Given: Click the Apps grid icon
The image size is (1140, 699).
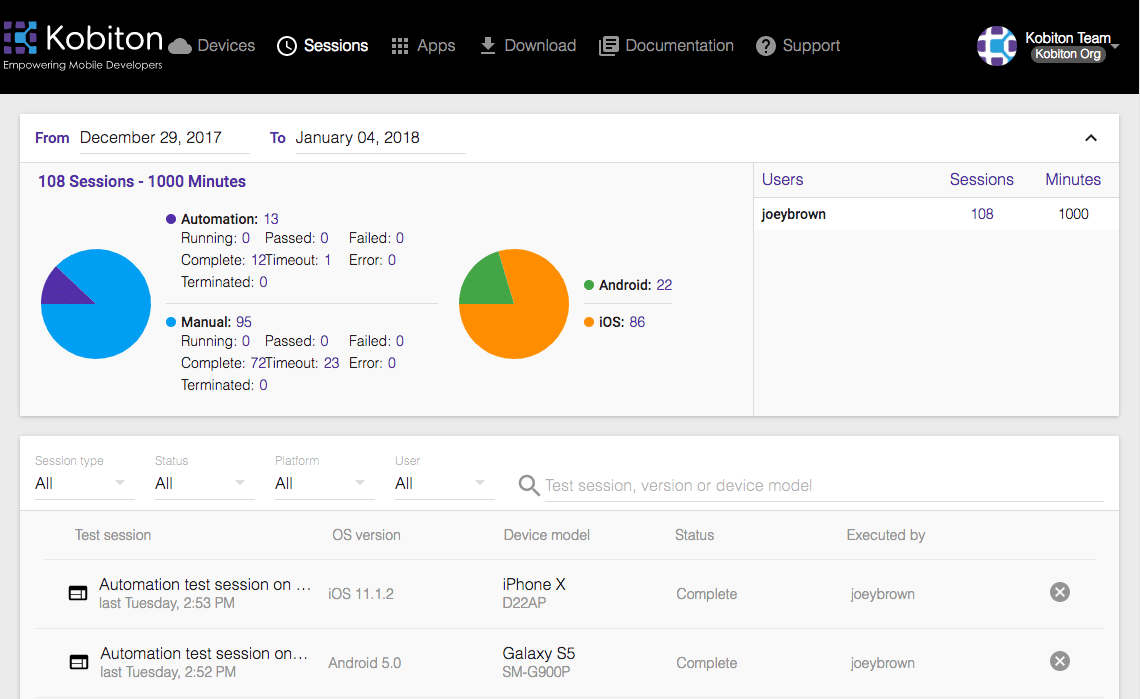Looking at the screenshot, I should point(400,46).
